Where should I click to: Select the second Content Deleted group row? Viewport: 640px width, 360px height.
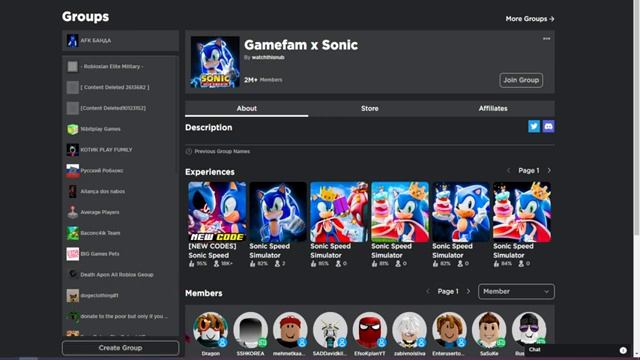(120, 108)
